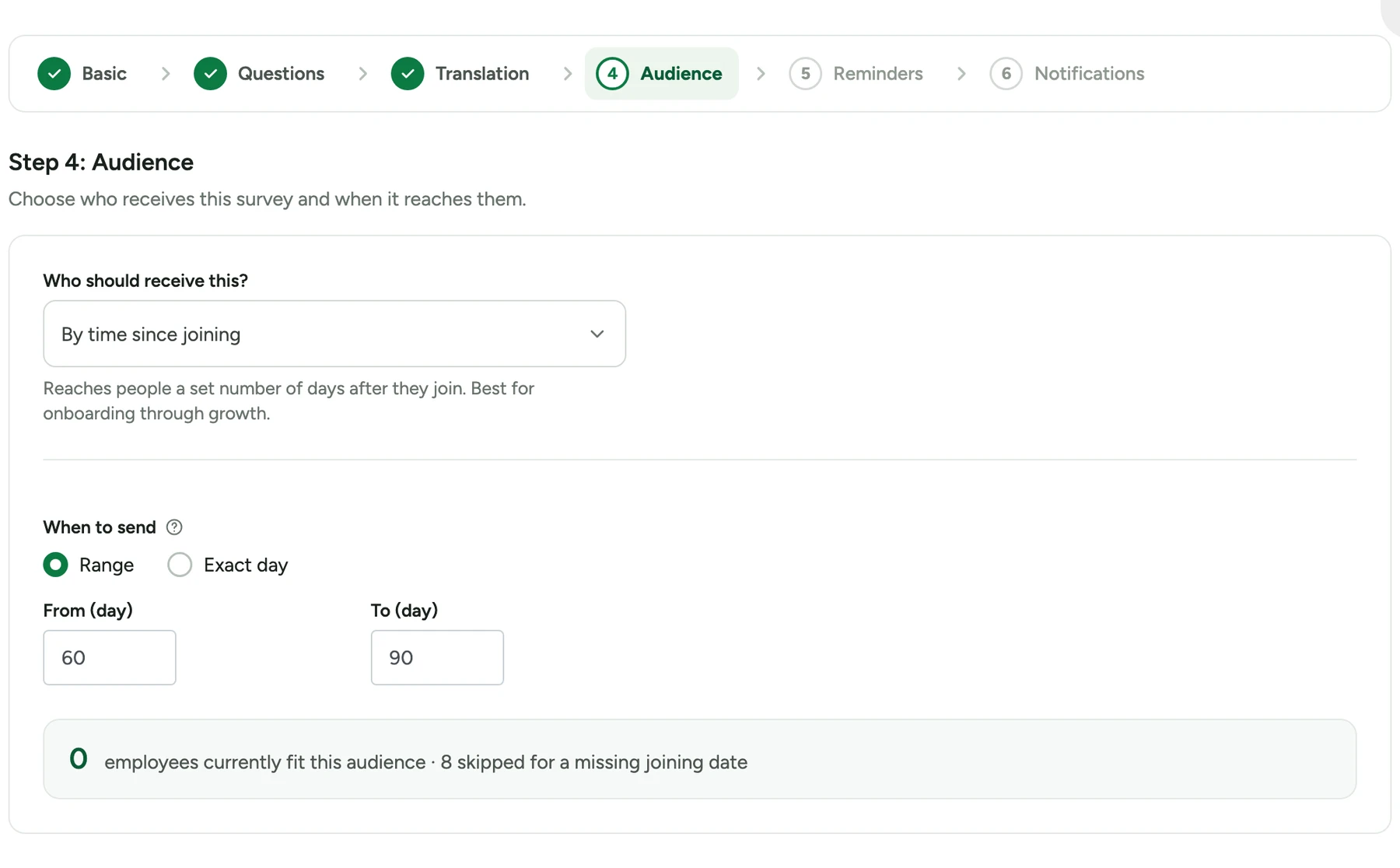
Task: Click the From (day) label
Action: [88, 611]
